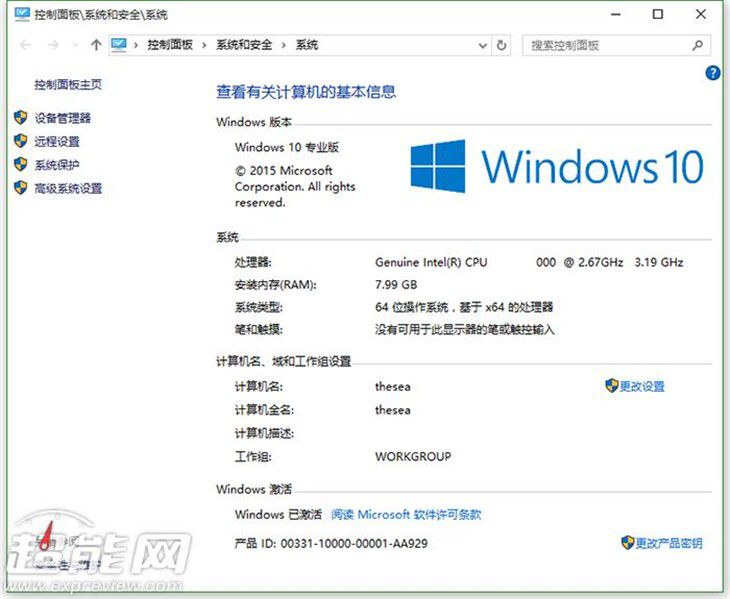Click the 更改设置 link
Image resolution: width=730 pixels, height=599 pixels.
(x=642, y=386)
